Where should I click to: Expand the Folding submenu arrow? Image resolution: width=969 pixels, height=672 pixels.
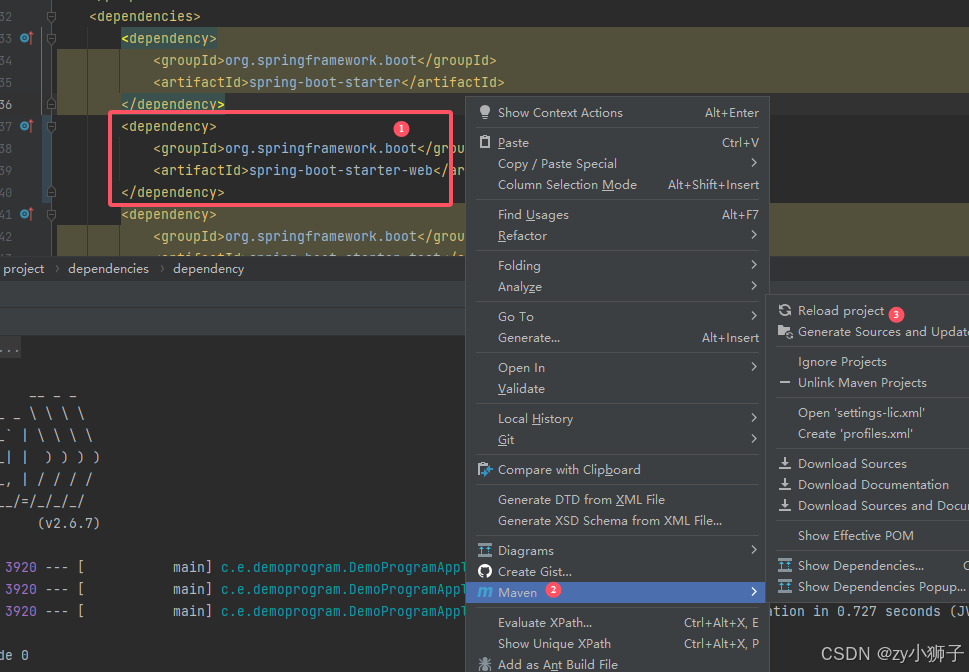tap(754, 265)
